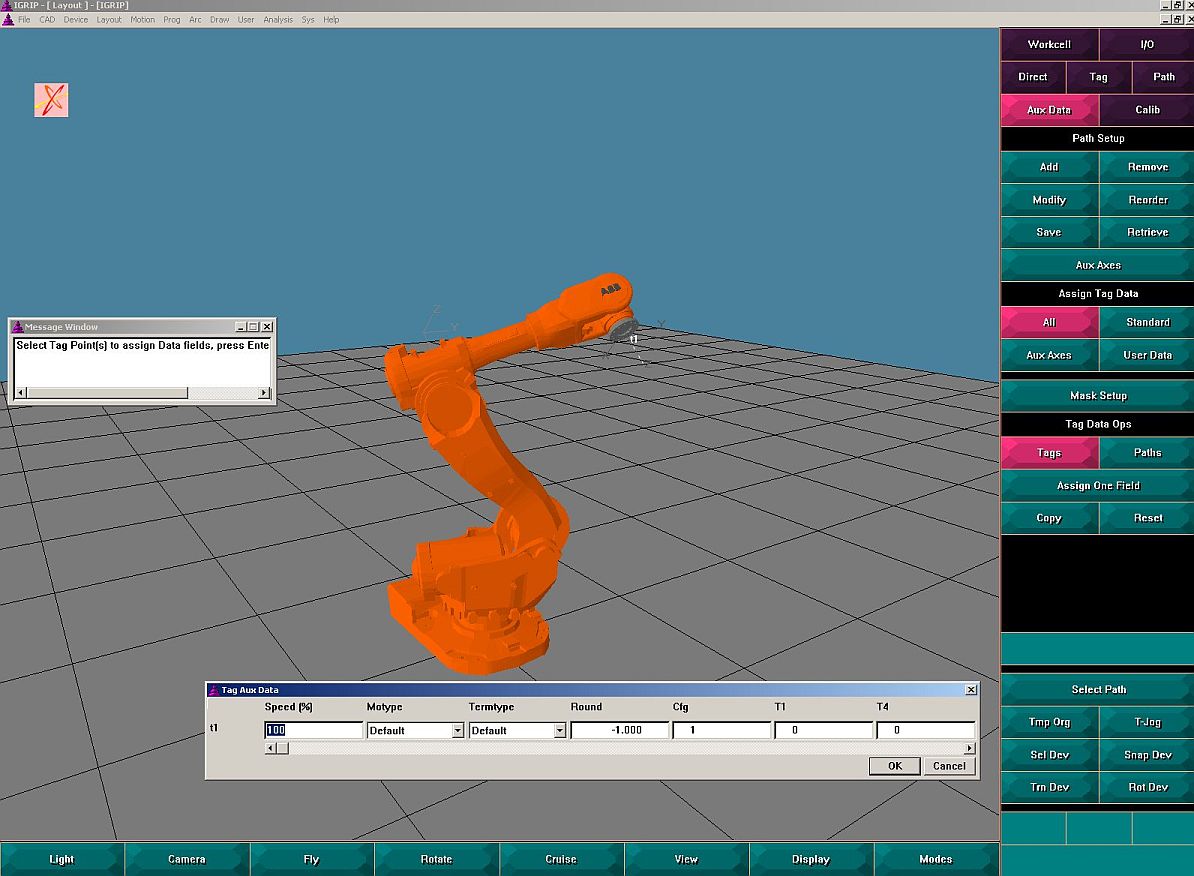
Task: Click the wide Aux Axes button under Path Setup
Action: 1097,265
